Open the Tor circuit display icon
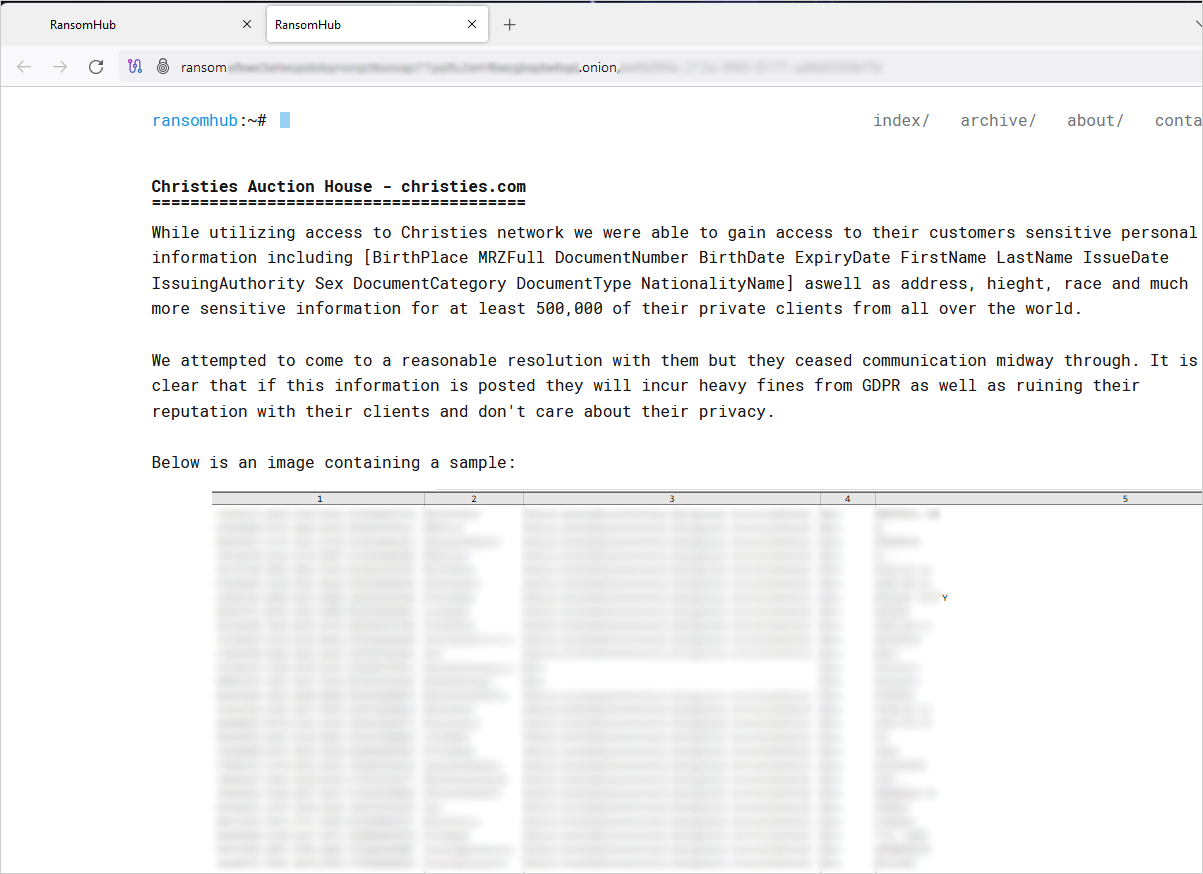1203x874 pixels. [x=135, y=67]
